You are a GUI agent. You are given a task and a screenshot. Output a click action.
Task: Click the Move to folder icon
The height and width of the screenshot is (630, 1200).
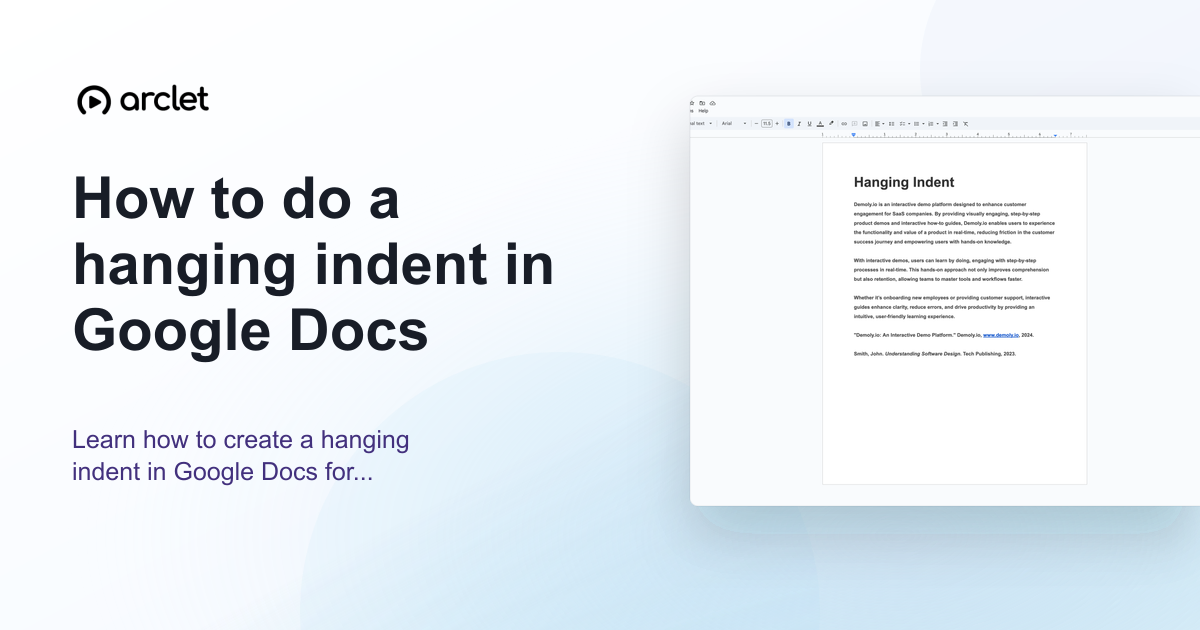click(x=702, y=103)
